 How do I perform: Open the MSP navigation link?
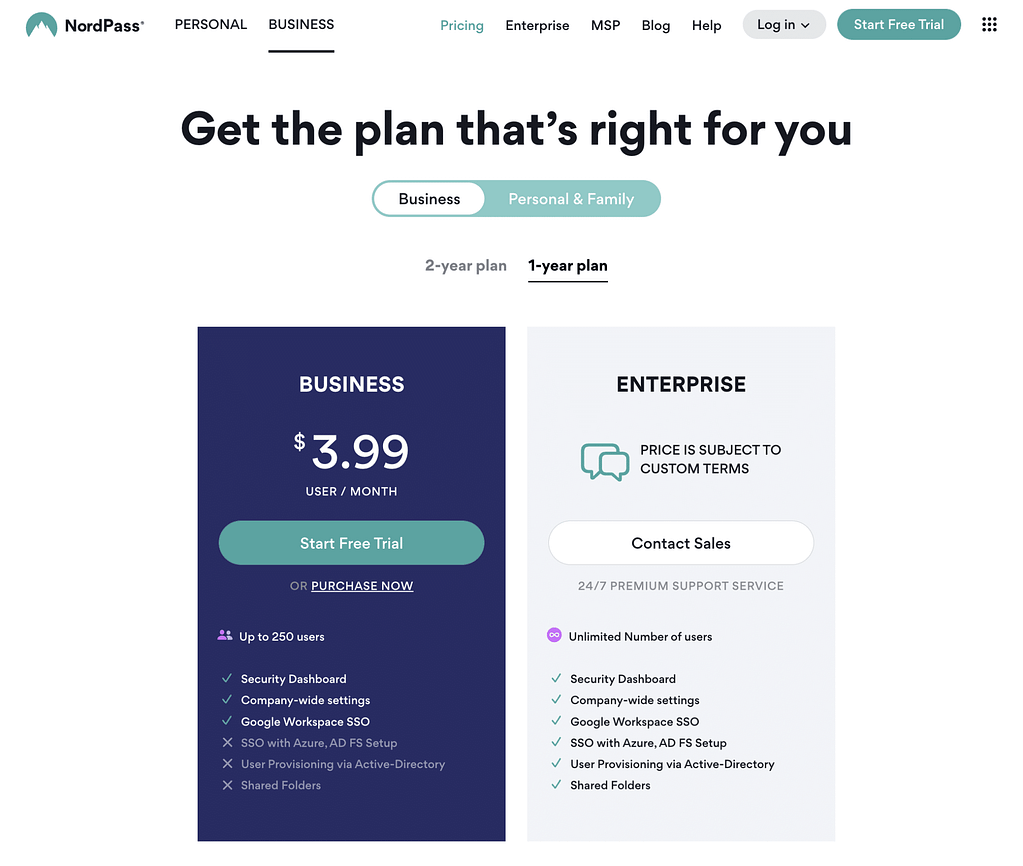point(605,25)
